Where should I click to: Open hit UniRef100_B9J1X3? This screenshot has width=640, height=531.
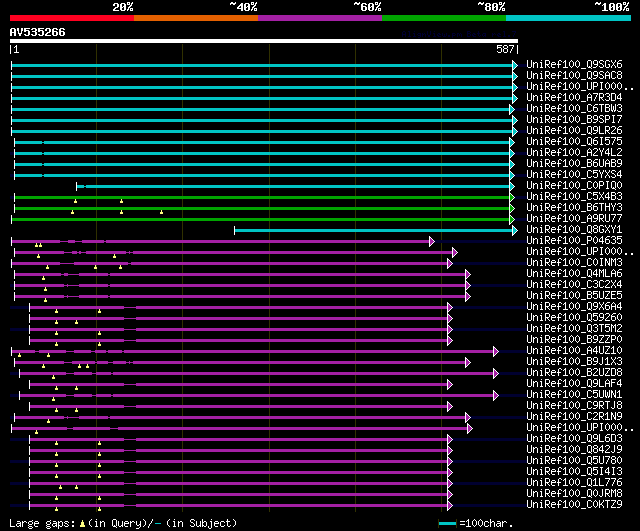point(574,362)
